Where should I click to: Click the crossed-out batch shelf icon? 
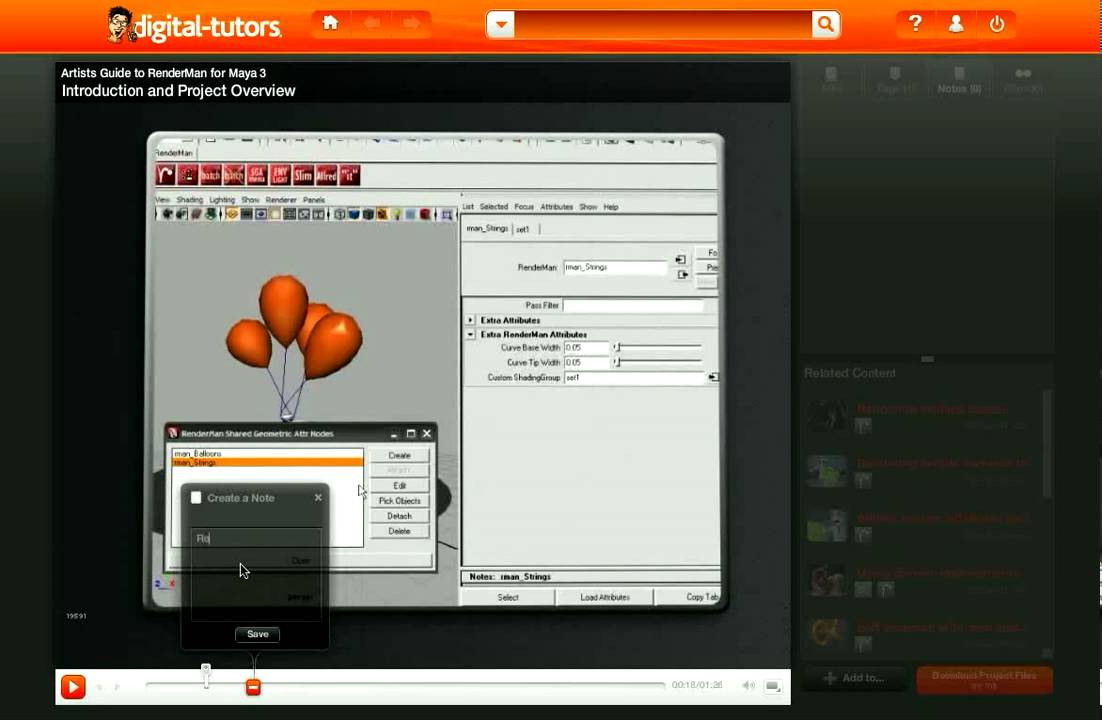pyautogui.click(x=233, y=175)
